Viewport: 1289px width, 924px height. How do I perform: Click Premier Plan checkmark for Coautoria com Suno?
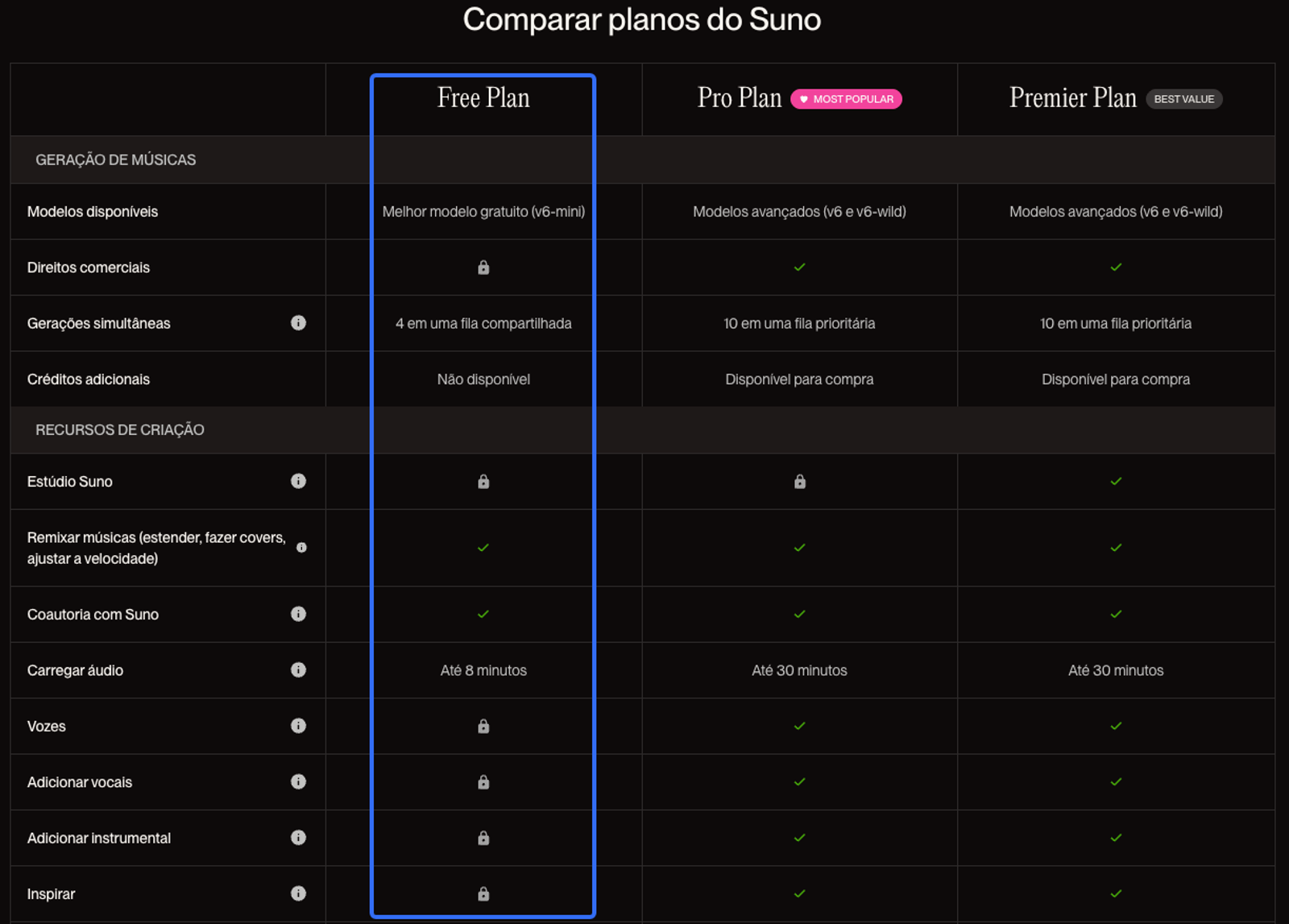[1116, 615]
